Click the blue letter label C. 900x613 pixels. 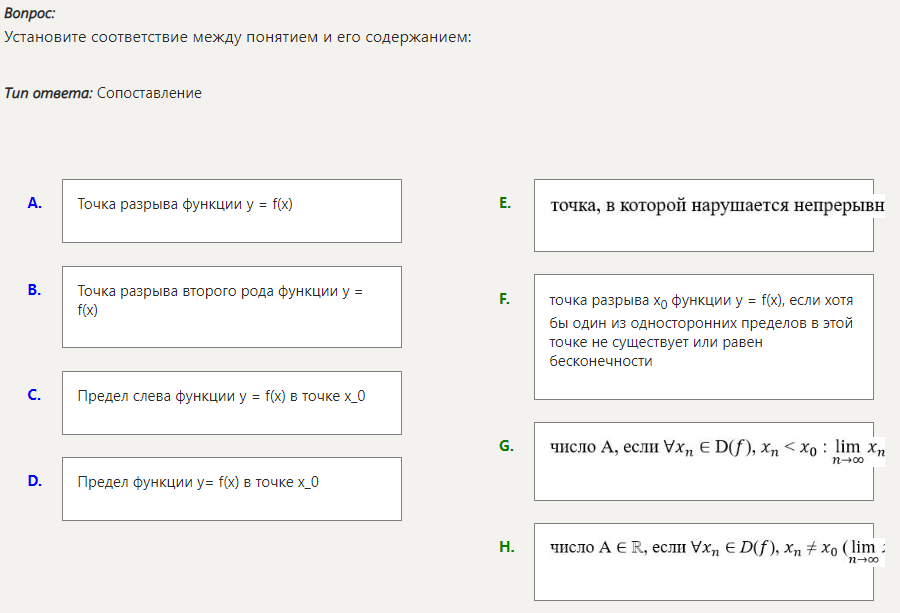pyautogui.click(x=35, y=395)
